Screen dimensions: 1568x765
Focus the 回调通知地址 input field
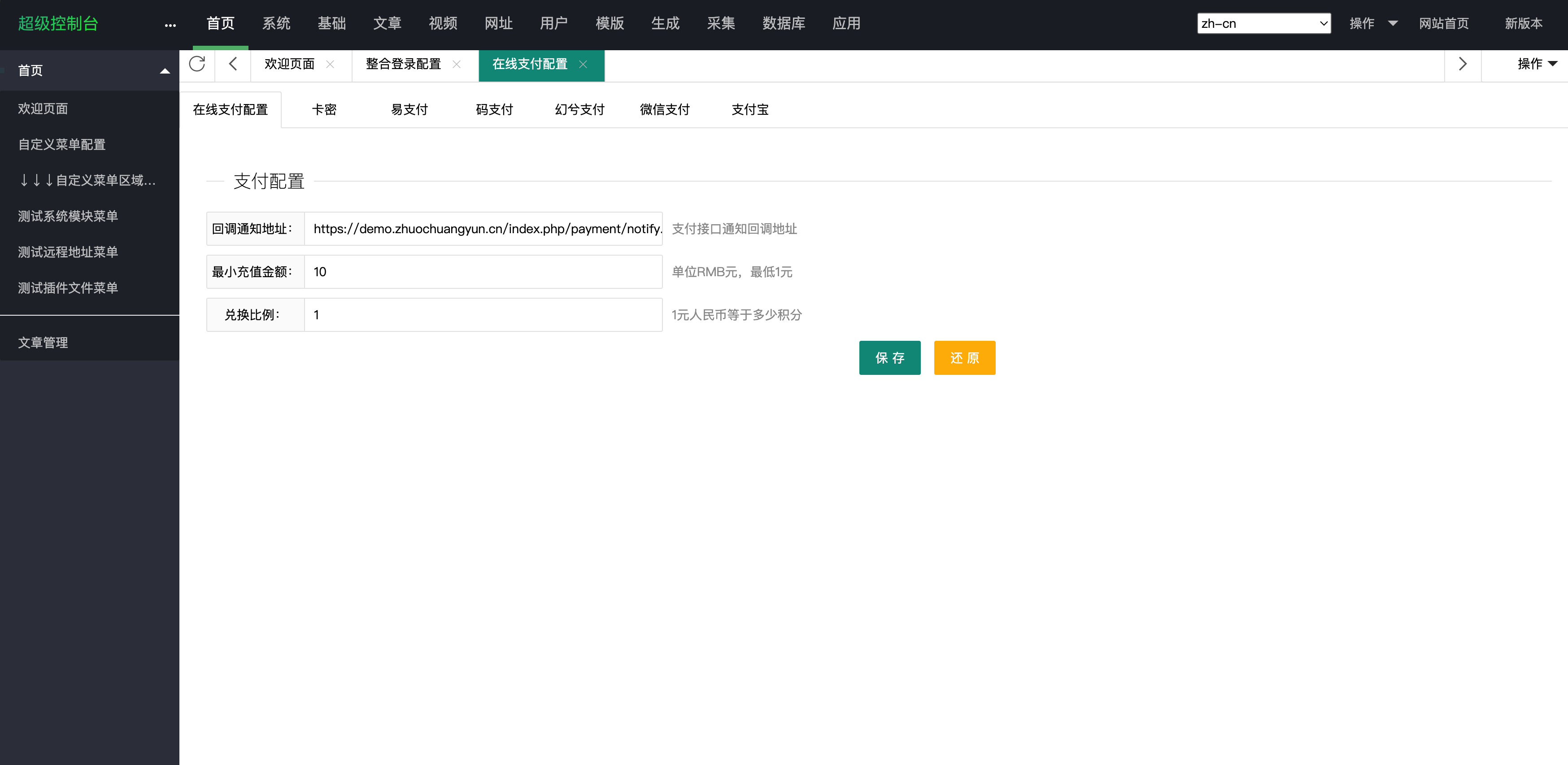pos(483,229)
